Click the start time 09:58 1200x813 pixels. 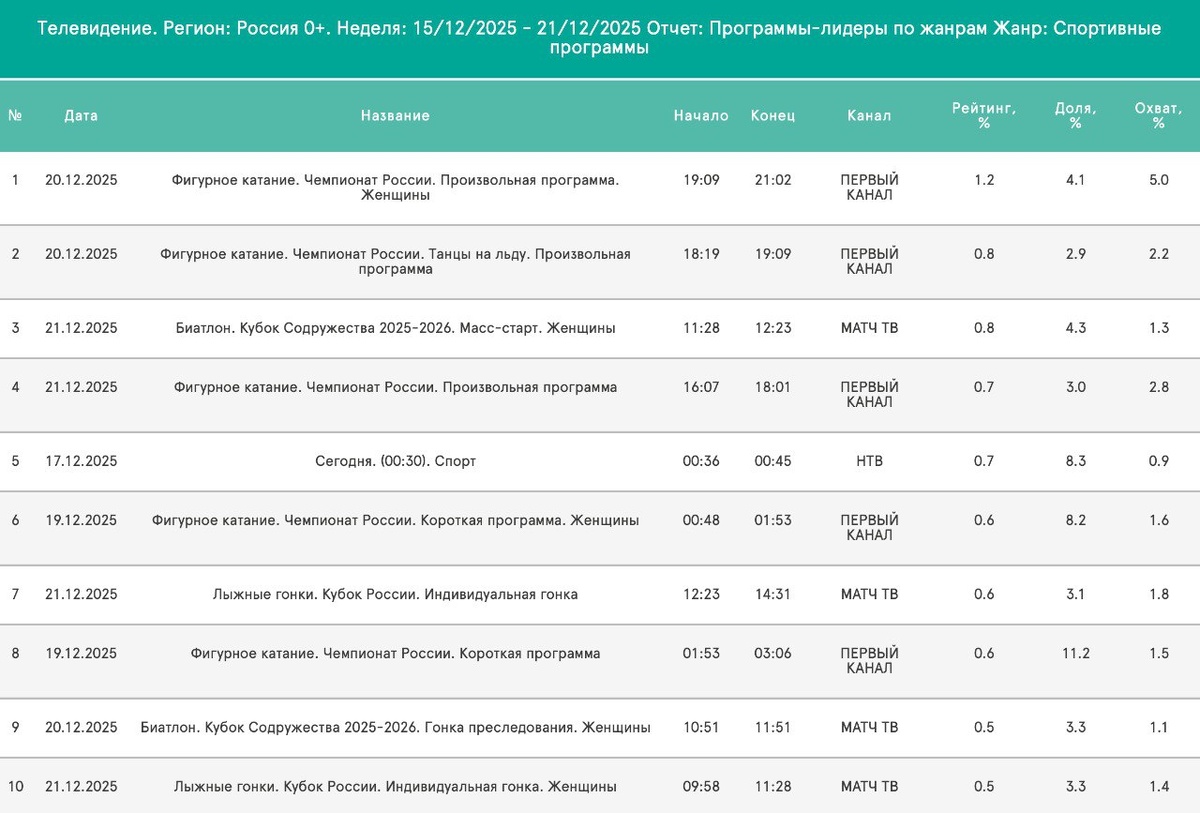pos(701,787)
